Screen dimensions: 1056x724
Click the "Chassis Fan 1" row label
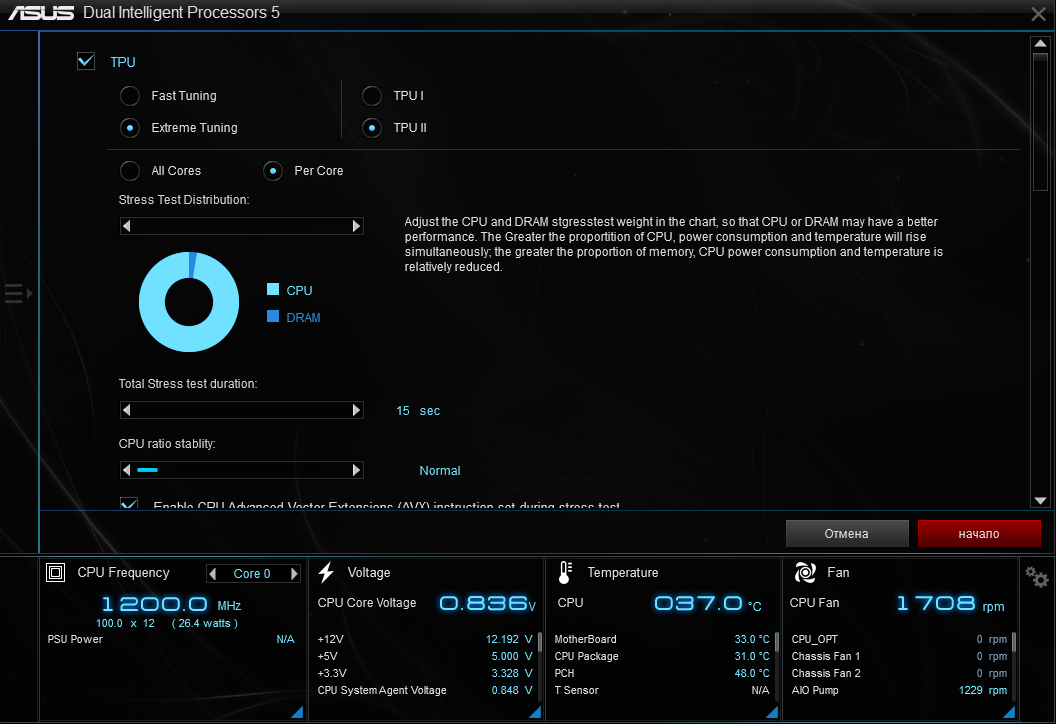pyautogui.click(x=826, y=656)
